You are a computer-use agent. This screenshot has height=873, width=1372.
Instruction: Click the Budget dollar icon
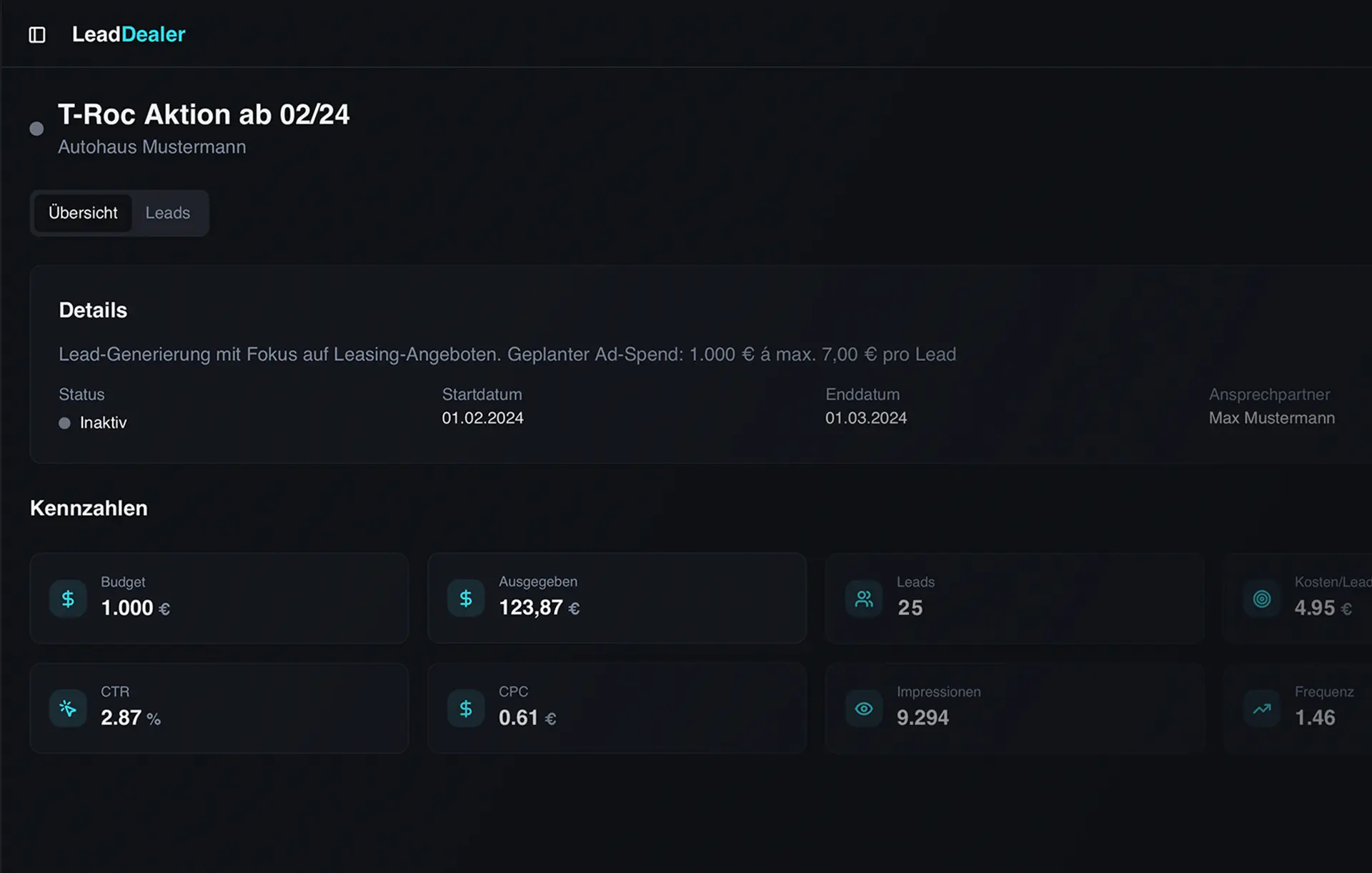[x=68, y=599]
